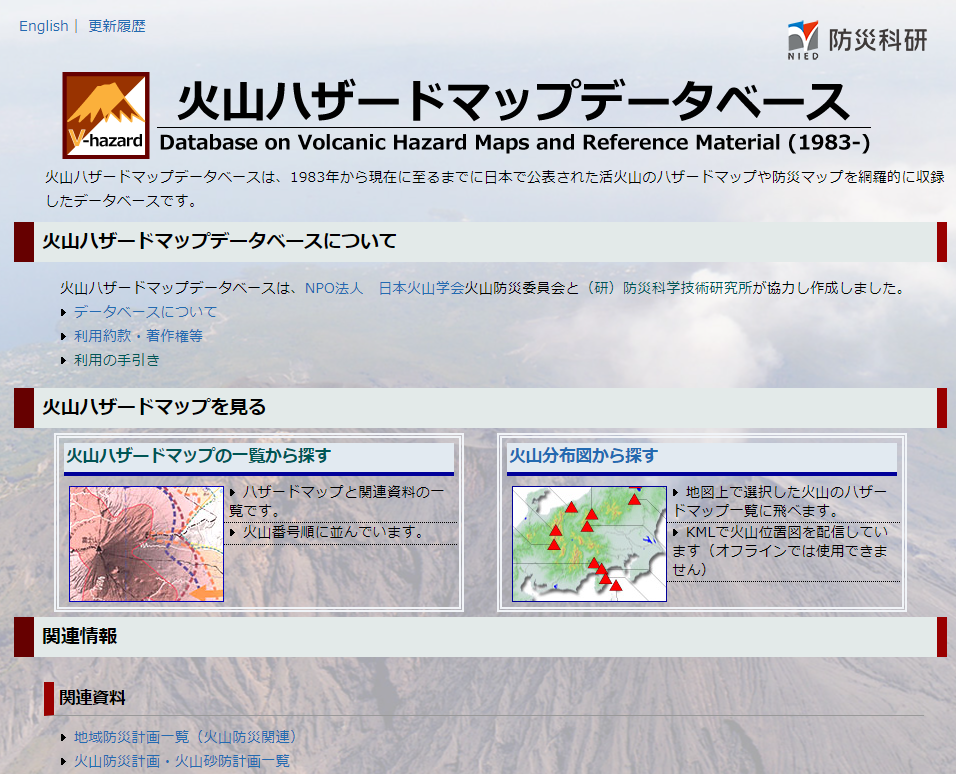Viewport: 956px width, 774px height.
Task: Open 利用約款・著作権等 link
Action: [x=138, y=336]
